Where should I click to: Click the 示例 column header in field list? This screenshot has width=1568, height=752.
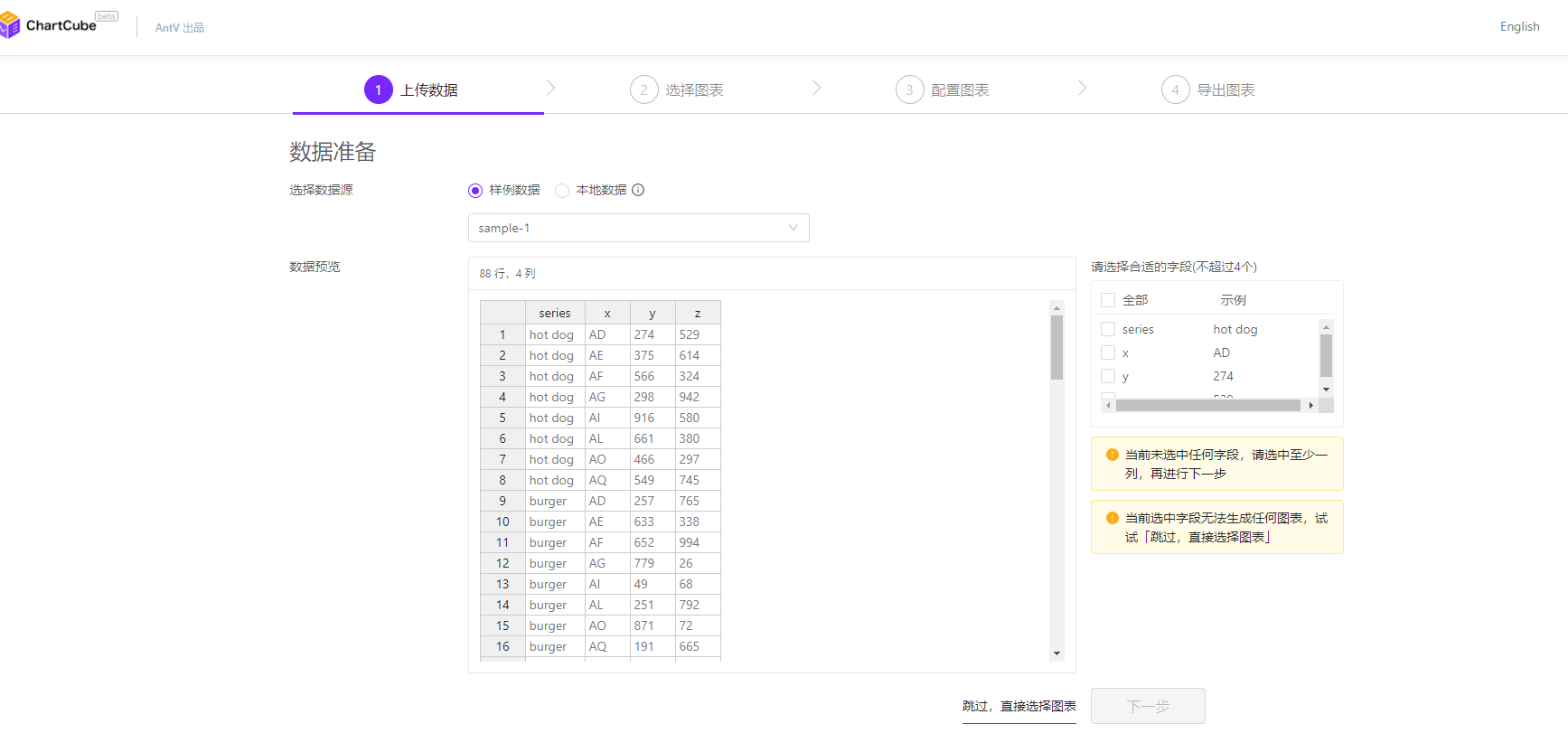(1233, 300)
